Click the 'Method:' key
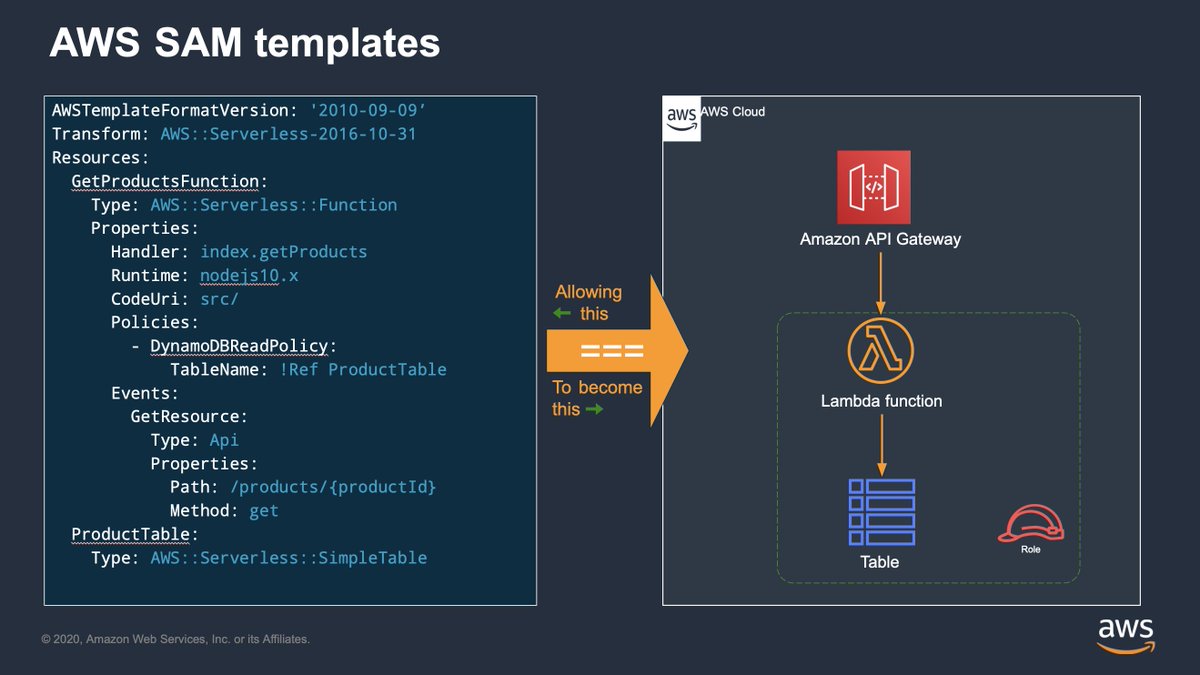Screen dimensions: 1200x675 205,510
